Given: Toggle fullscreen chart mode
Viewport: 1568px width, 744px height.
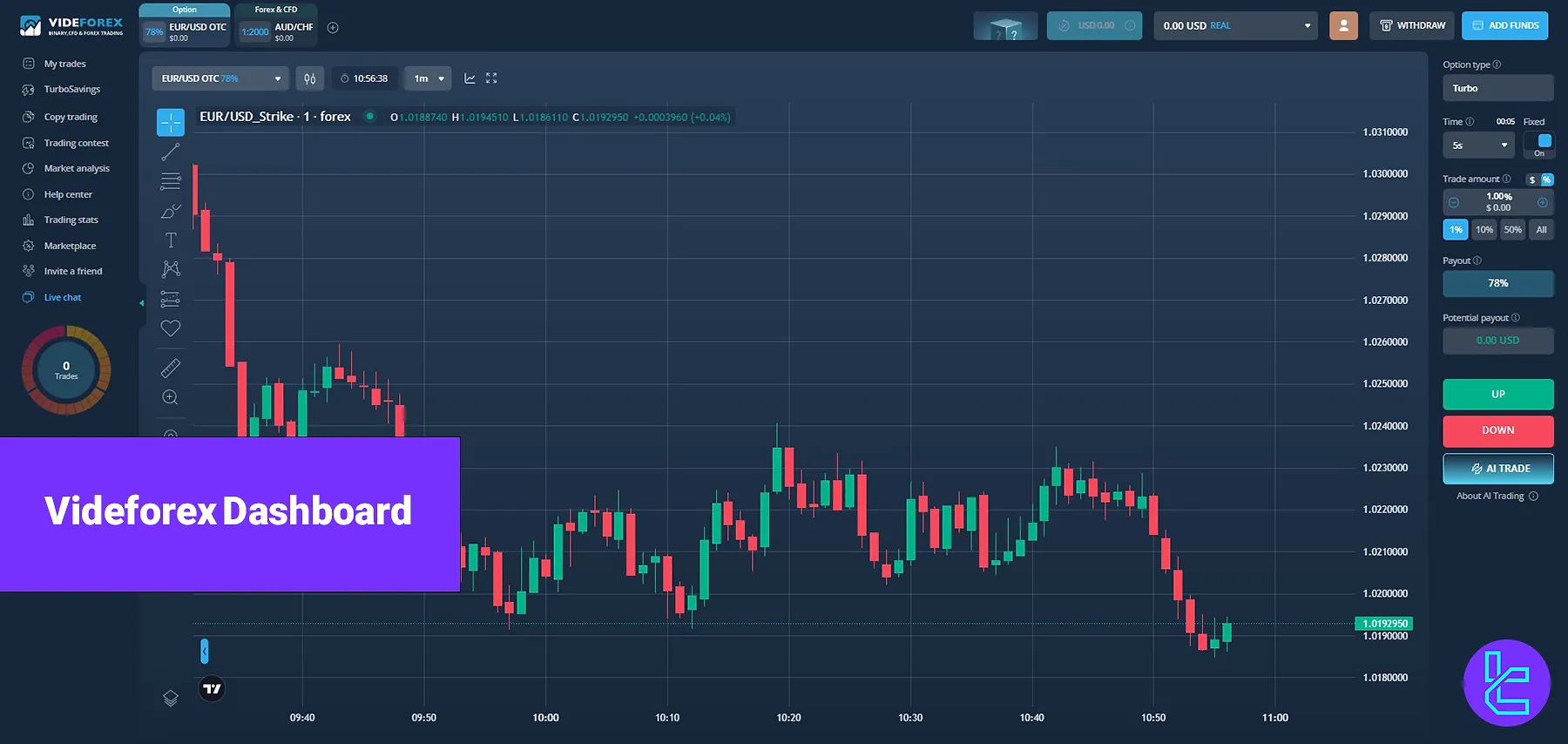Looking at the screenshot, I should [x=491, y=78].
